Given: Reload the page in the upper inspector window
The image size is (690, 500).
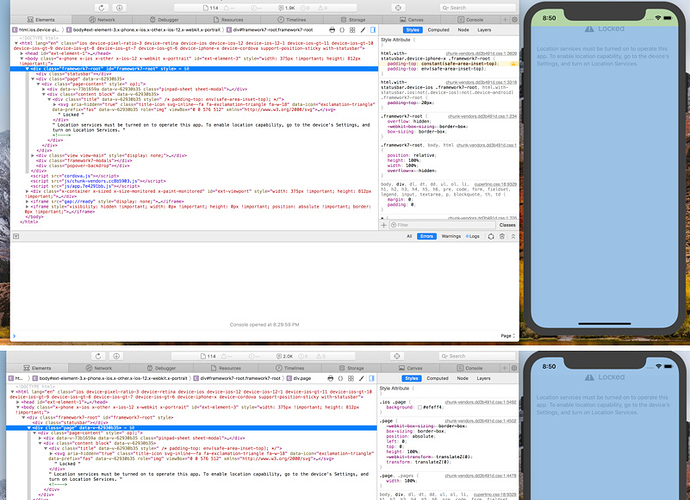Looking at the screenshot, I should coord(102,7).
